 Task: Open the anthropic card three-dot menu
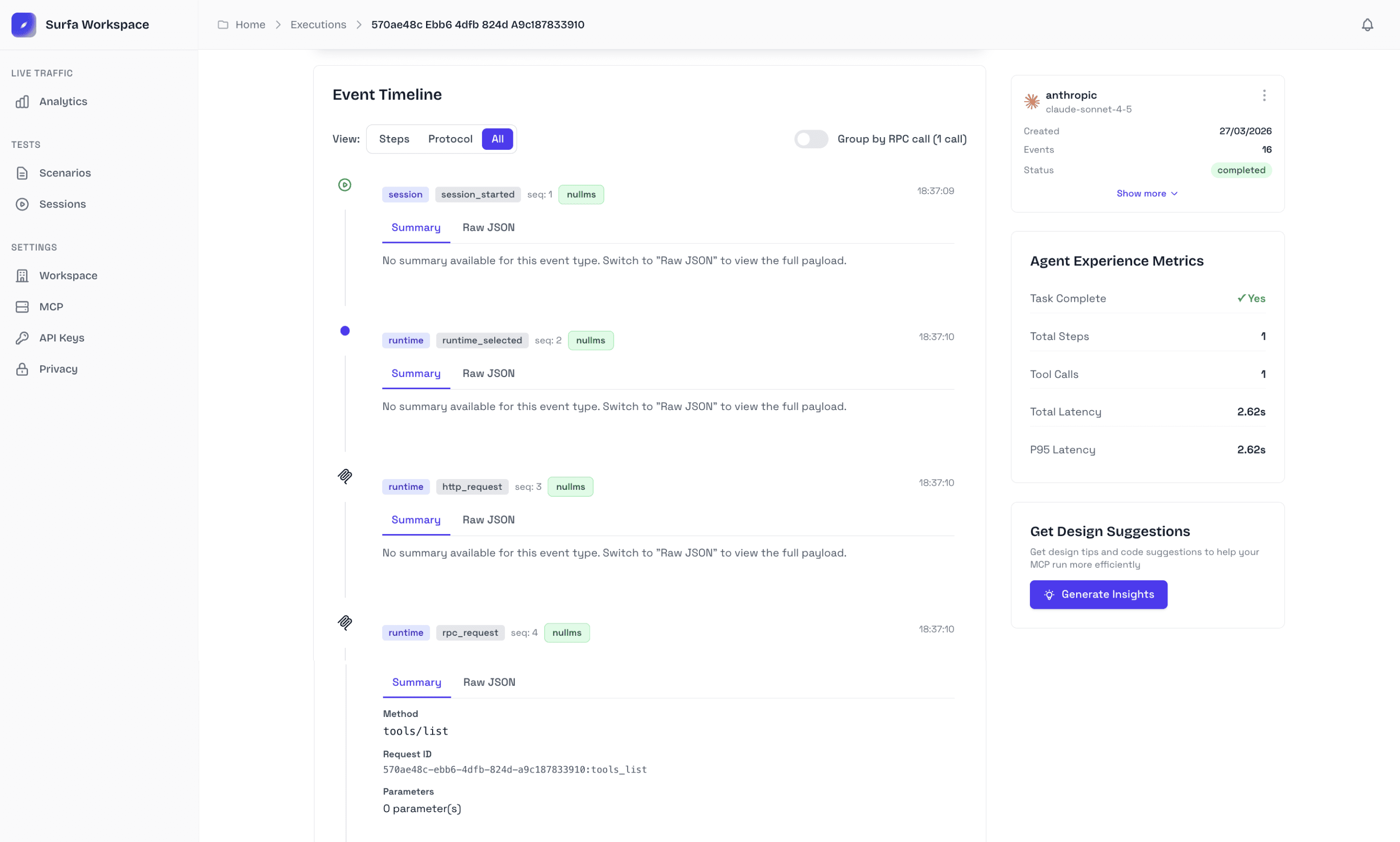1264,95
